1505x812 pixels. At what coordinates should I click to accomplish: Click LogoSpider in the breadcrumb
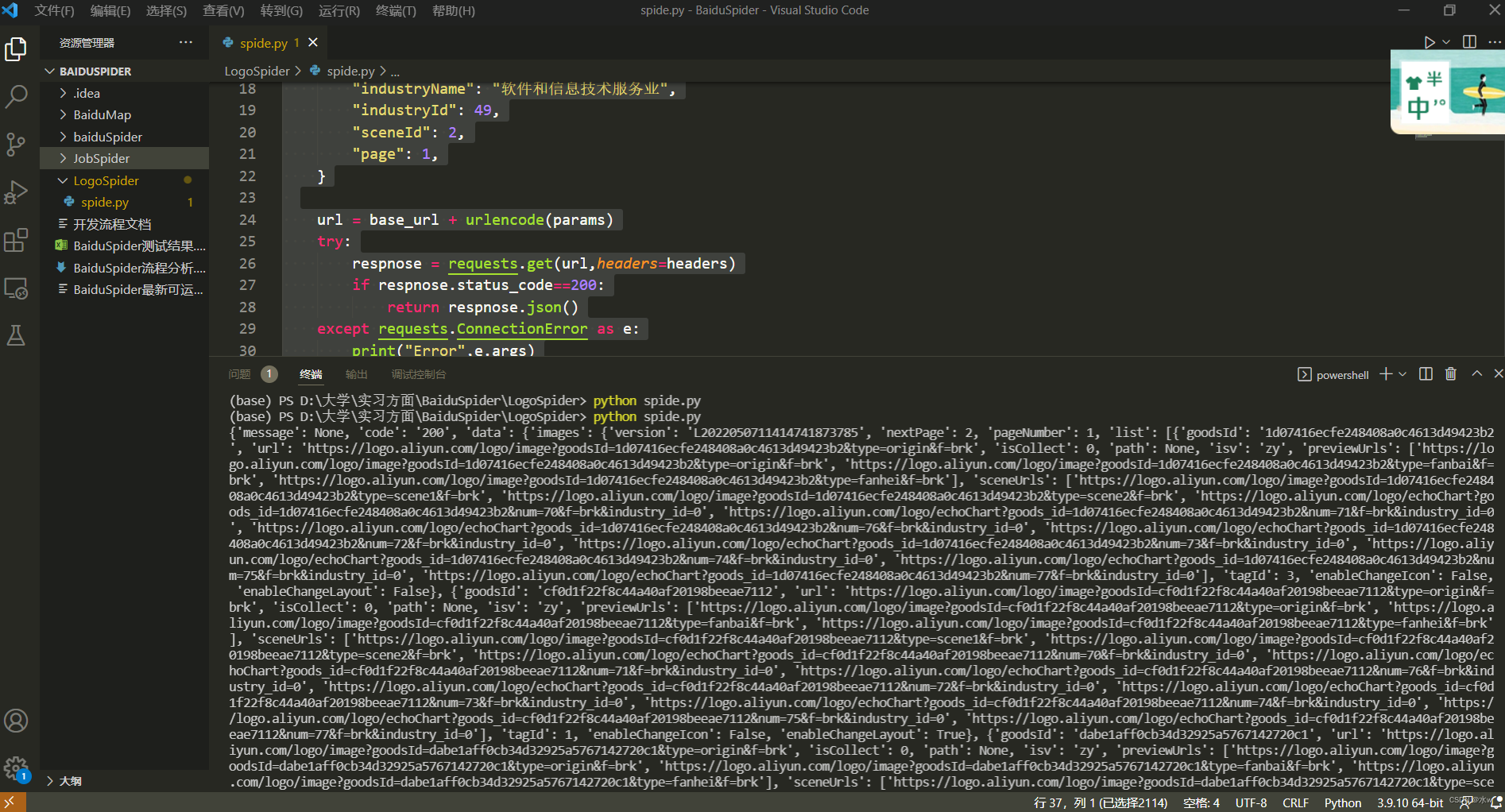point(257,71)
